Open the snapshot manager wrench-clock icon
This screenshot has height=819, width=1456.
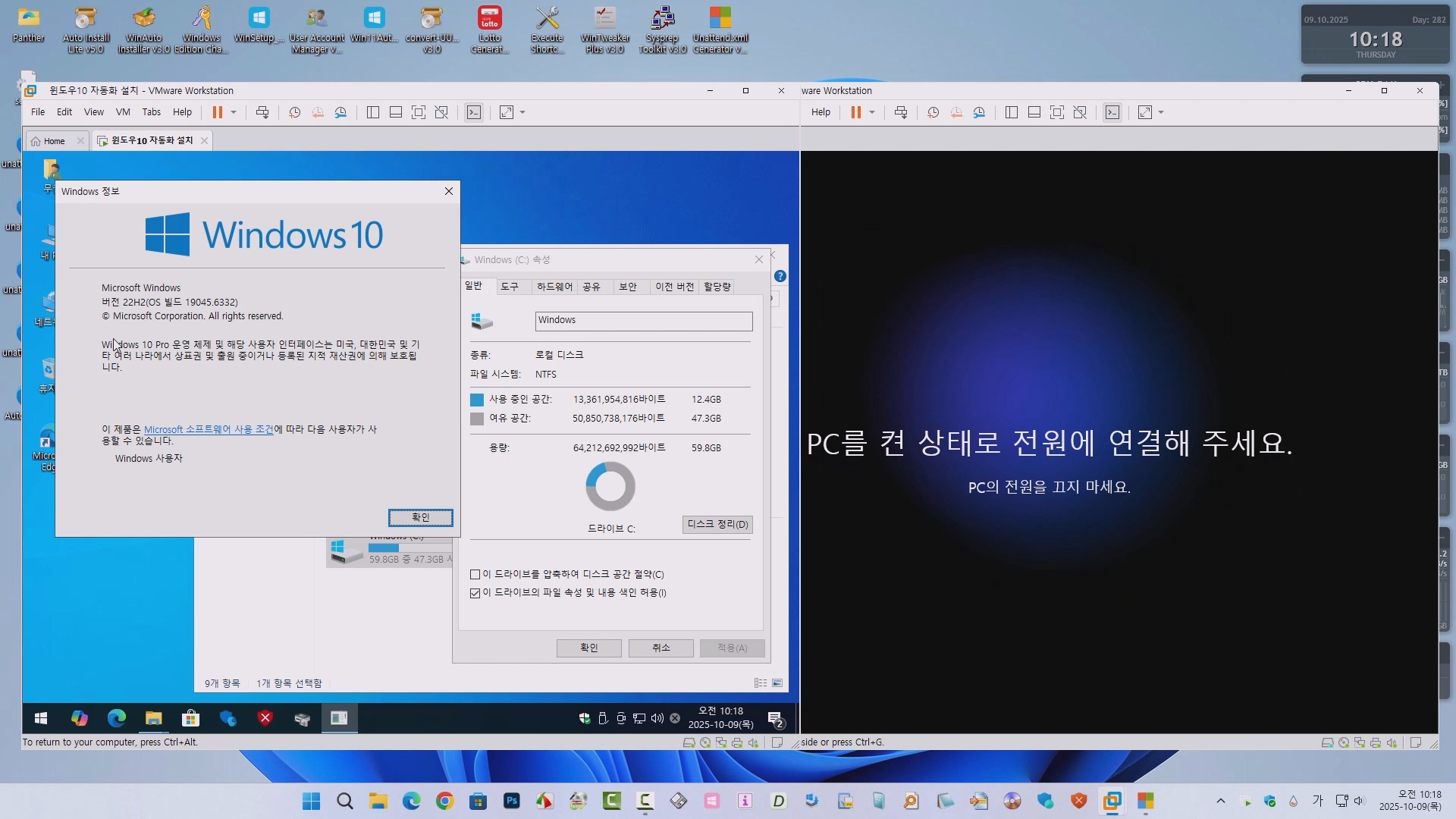click(x=341, y=112)
